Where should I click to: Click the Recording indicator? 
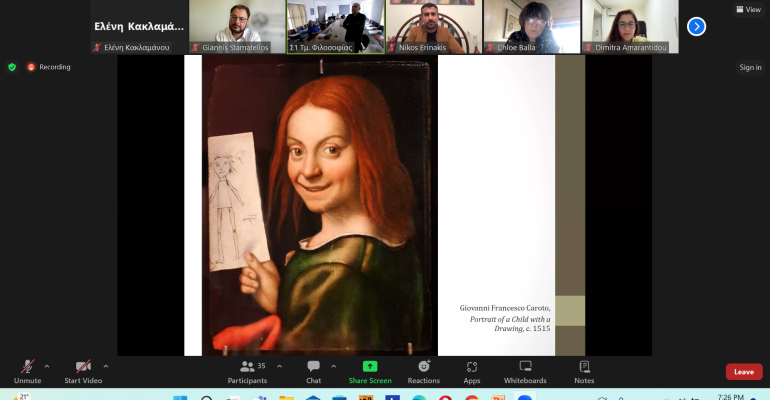(49, 67)
